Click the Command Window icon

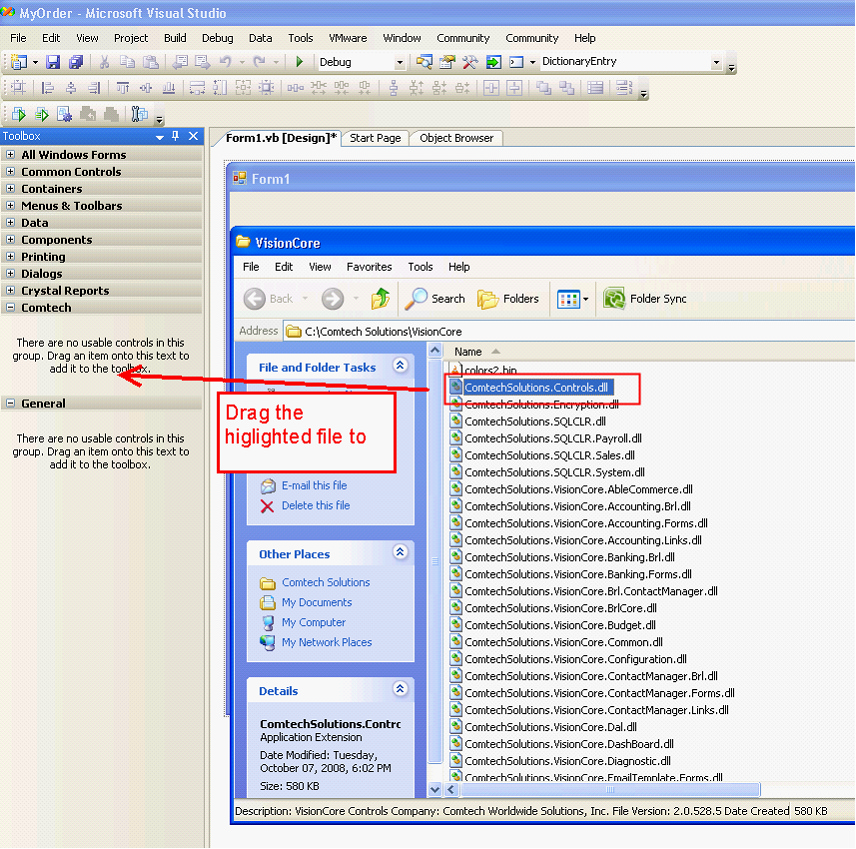click(x=516, y=62)
